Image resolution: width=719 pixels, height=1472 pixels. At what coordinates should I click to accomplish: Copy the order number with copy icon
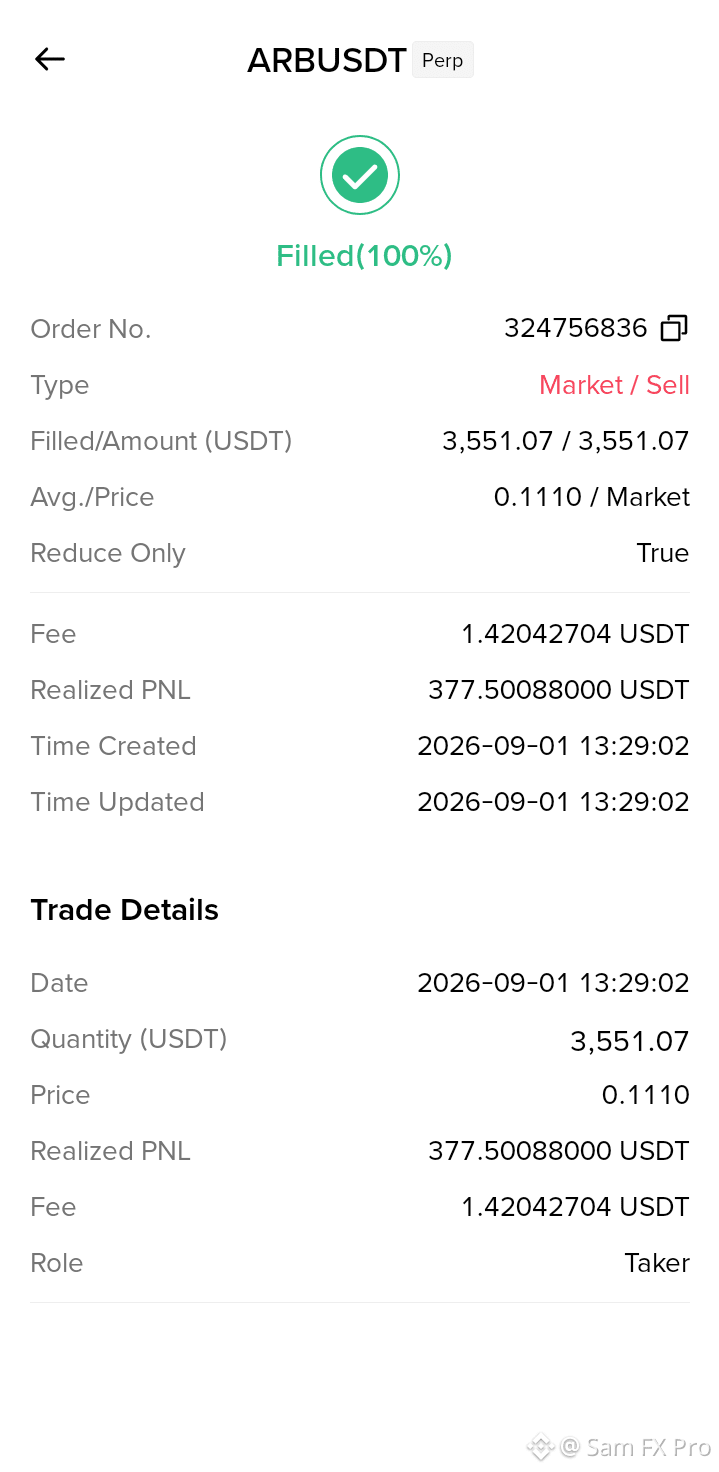click(x=674, y=328)
